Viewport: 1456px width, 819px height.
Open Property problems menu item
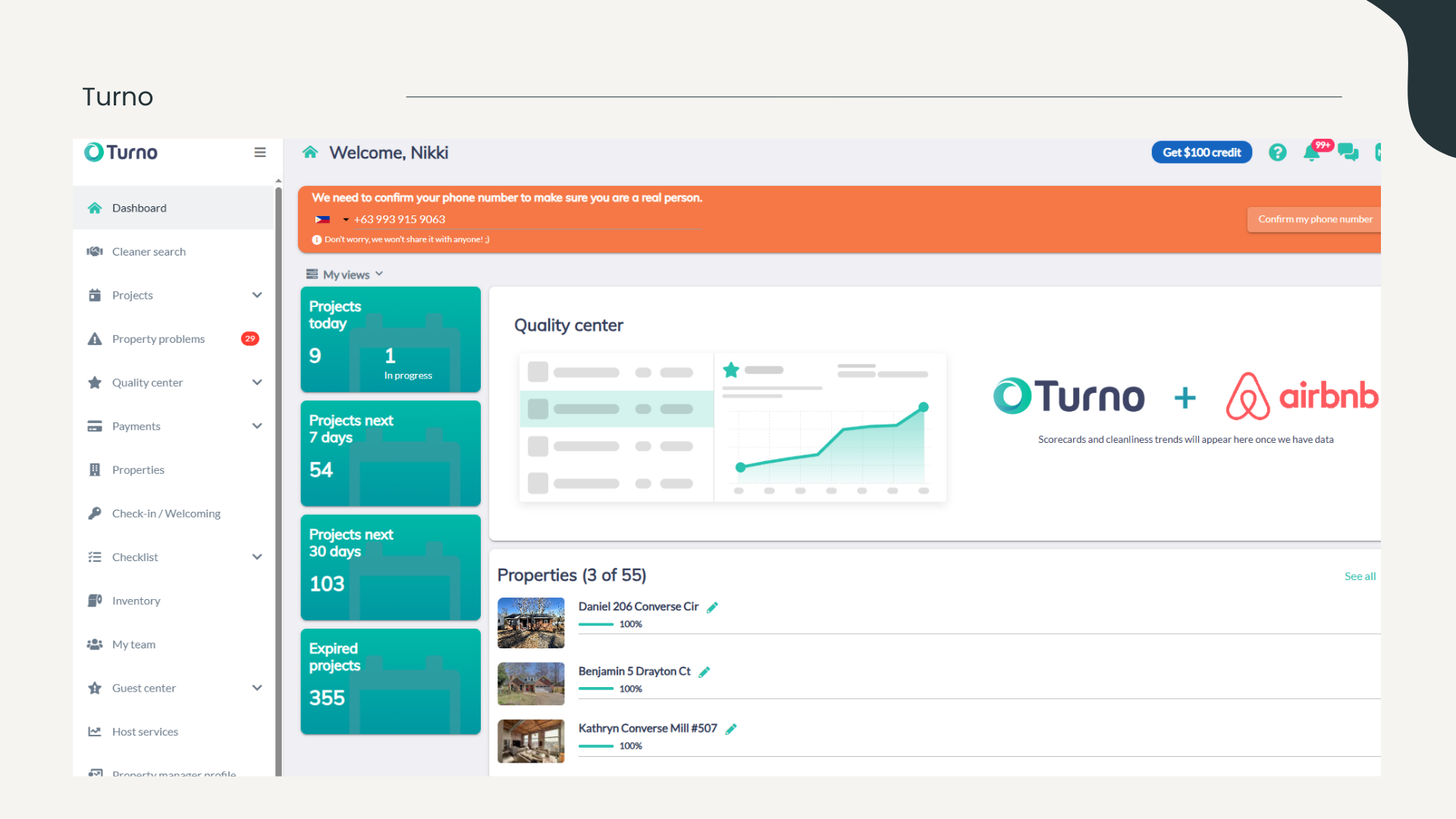tap(173, 339)
